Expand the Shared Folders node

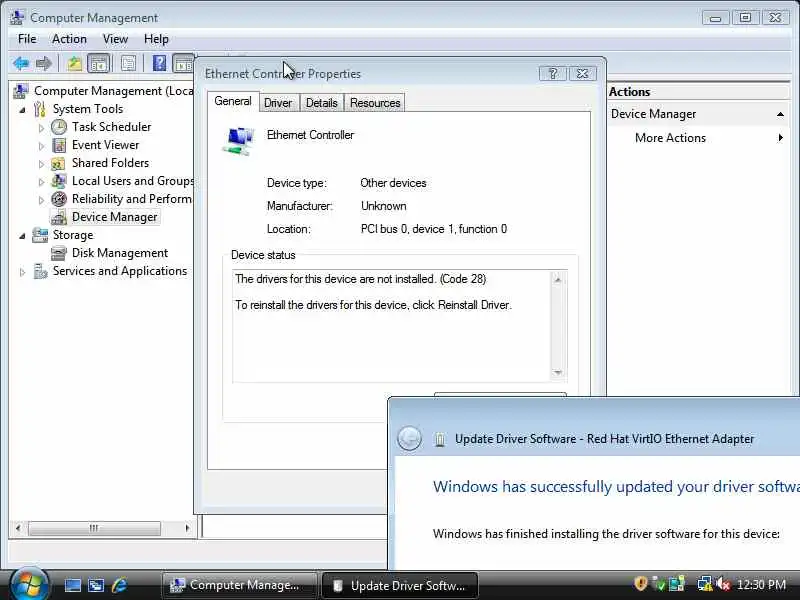tap(41, 164)
